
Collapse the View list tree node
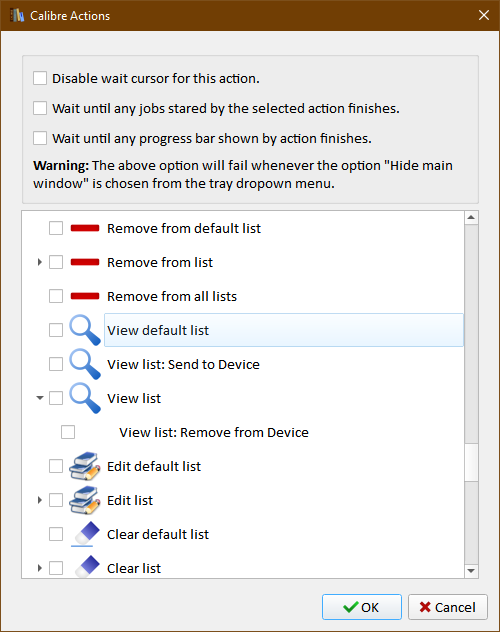[39, 398]
